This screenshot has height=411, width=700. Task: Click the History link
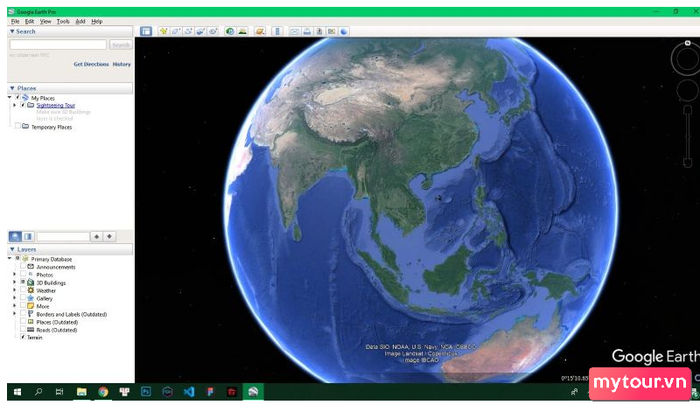(x=121, y=64)
